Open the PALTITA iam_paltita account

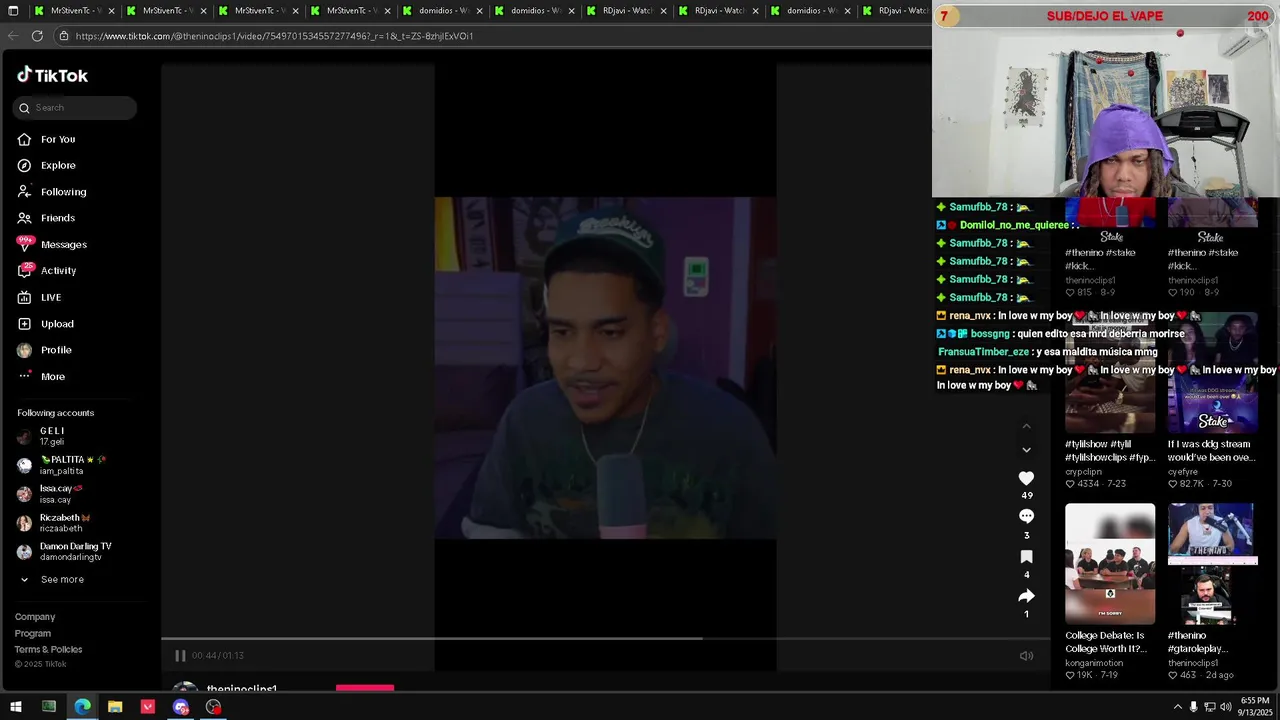pos(76,465)
